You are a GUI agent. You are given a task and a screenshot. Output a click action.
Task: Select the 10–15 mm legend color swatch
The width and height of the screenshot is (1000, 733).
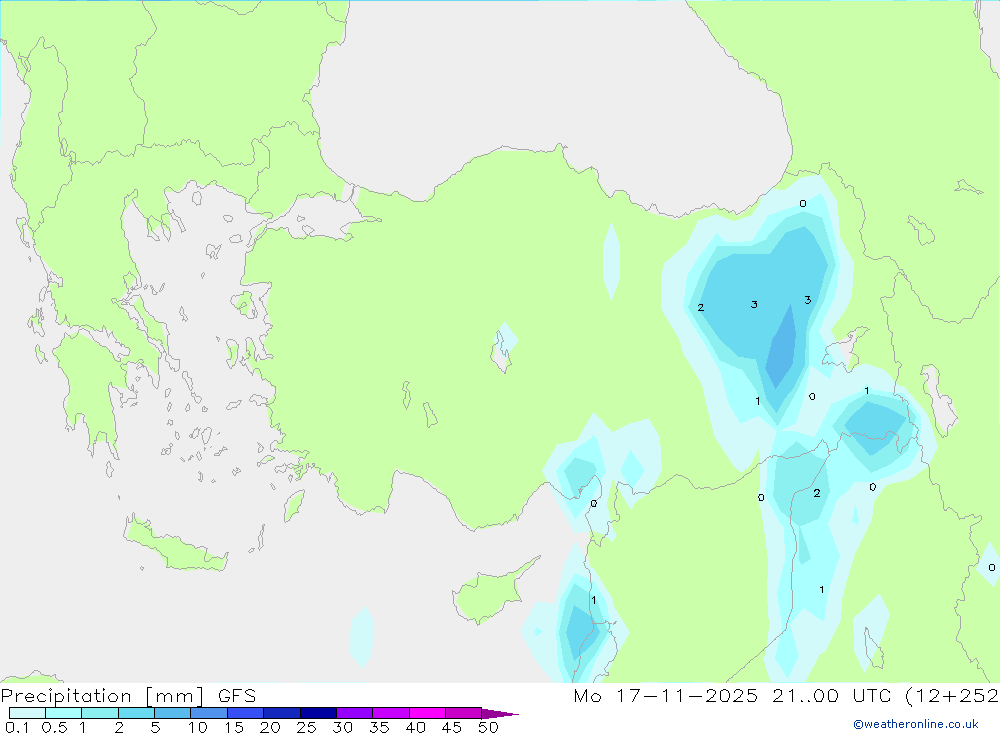click(209, 713)
